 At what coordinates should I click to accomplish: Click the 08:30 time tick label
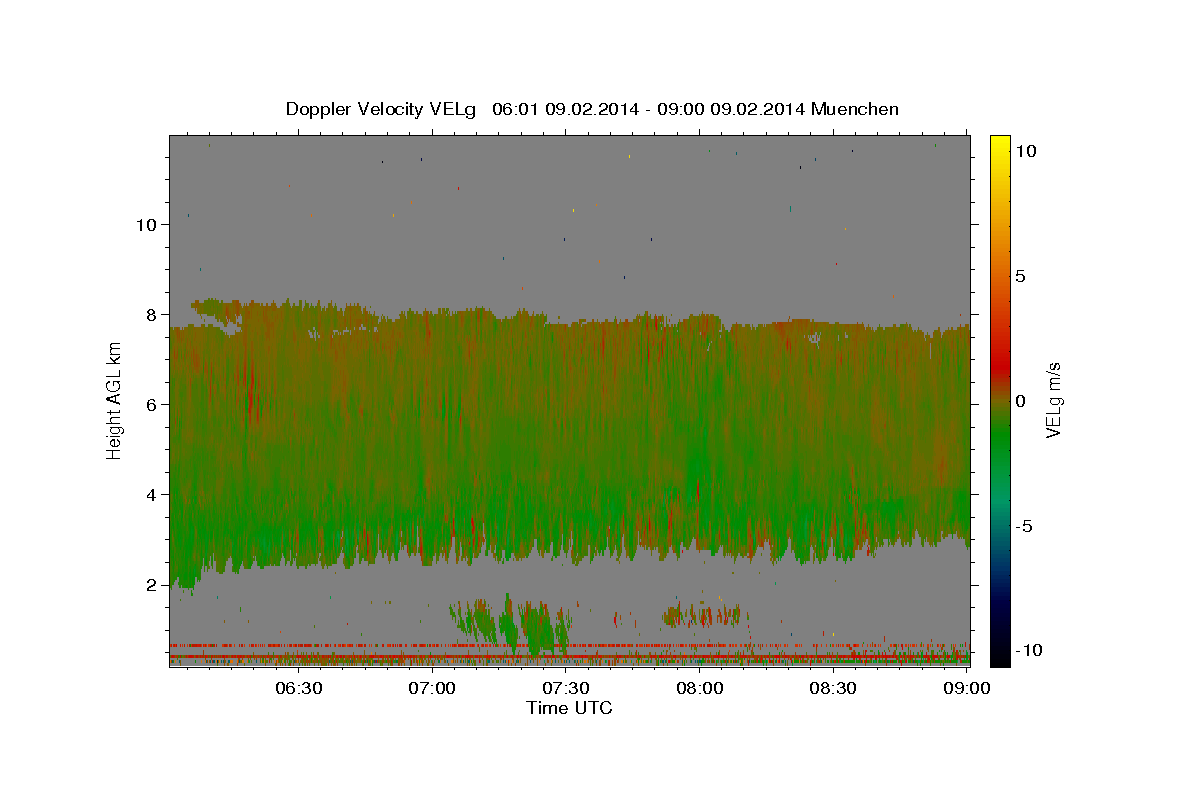tap(833, 688)
